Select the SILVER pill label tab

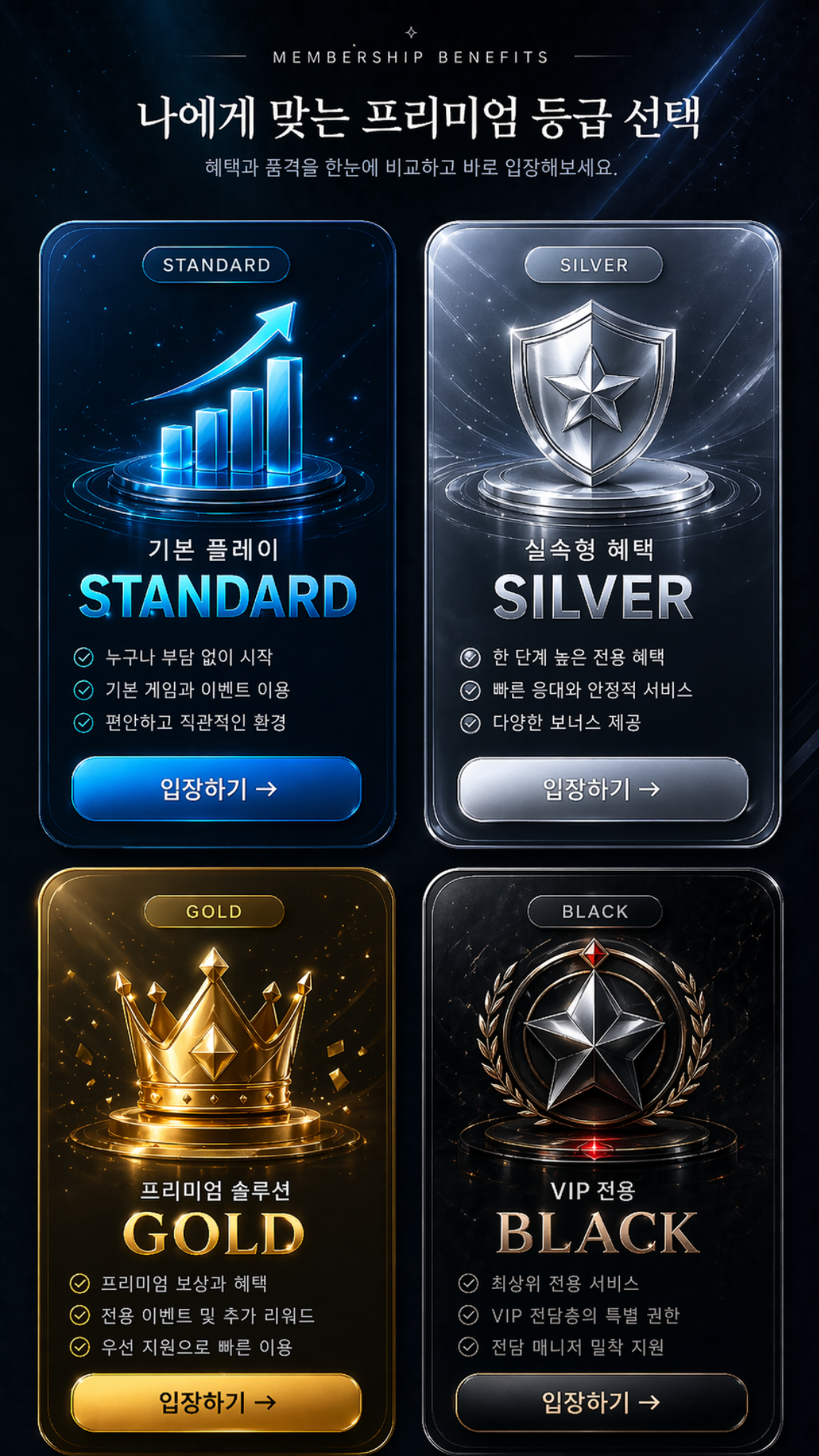click(594, 265)
